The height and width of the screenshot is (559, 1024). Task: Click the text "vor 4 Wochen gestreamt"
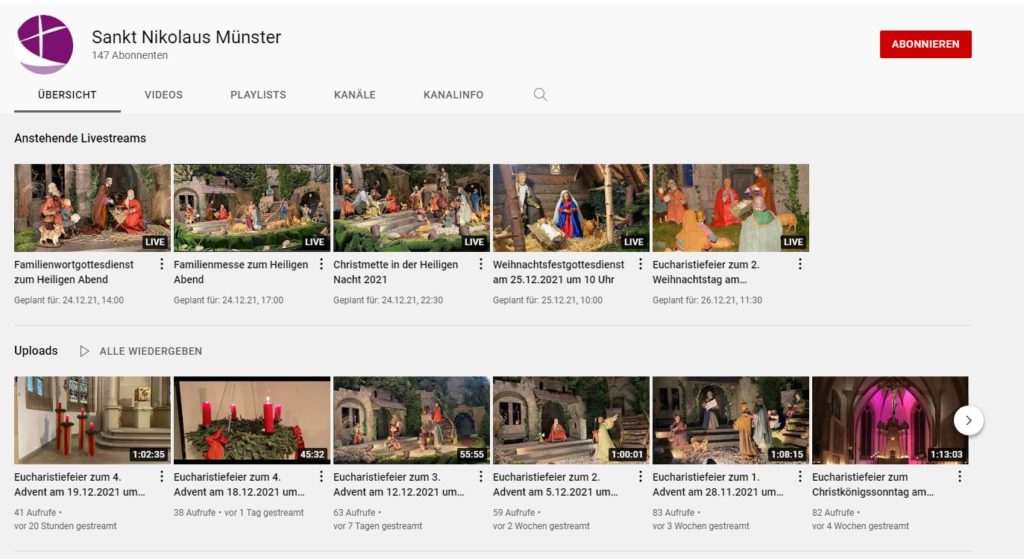coord(860,526)
